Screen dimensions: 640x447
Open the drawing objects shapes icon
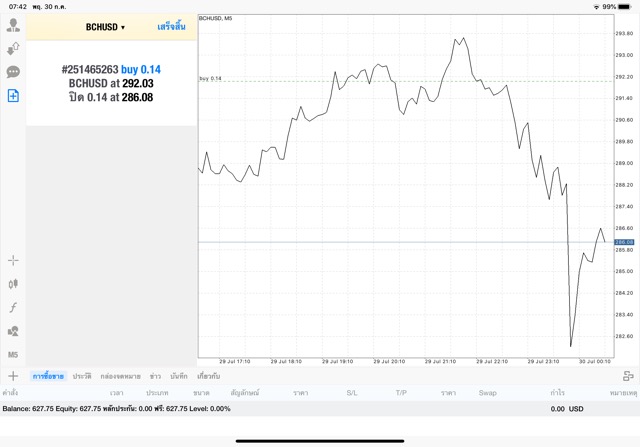click(13, 331)
